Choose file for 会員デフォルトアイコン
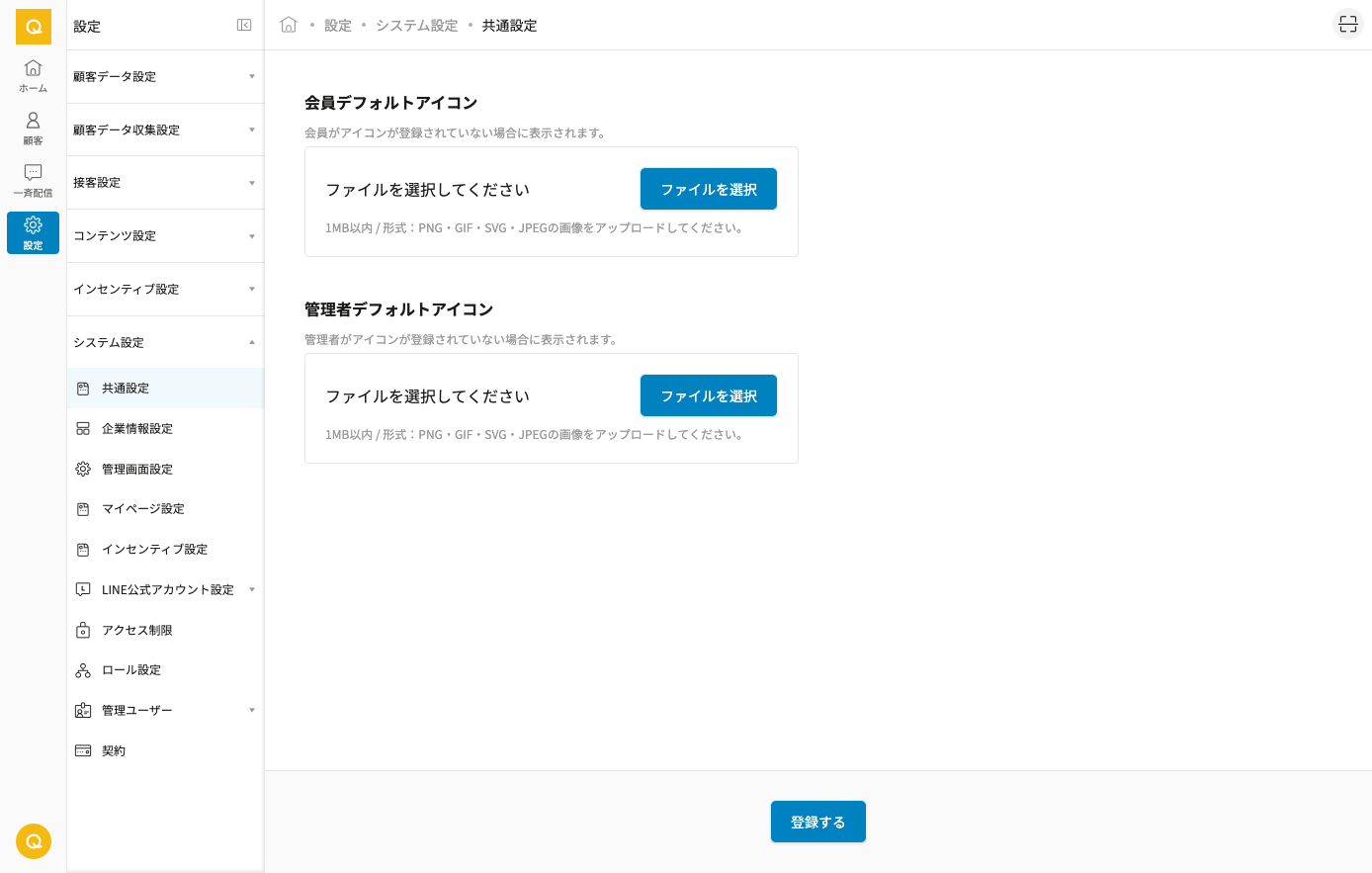 tap(709, 189)
